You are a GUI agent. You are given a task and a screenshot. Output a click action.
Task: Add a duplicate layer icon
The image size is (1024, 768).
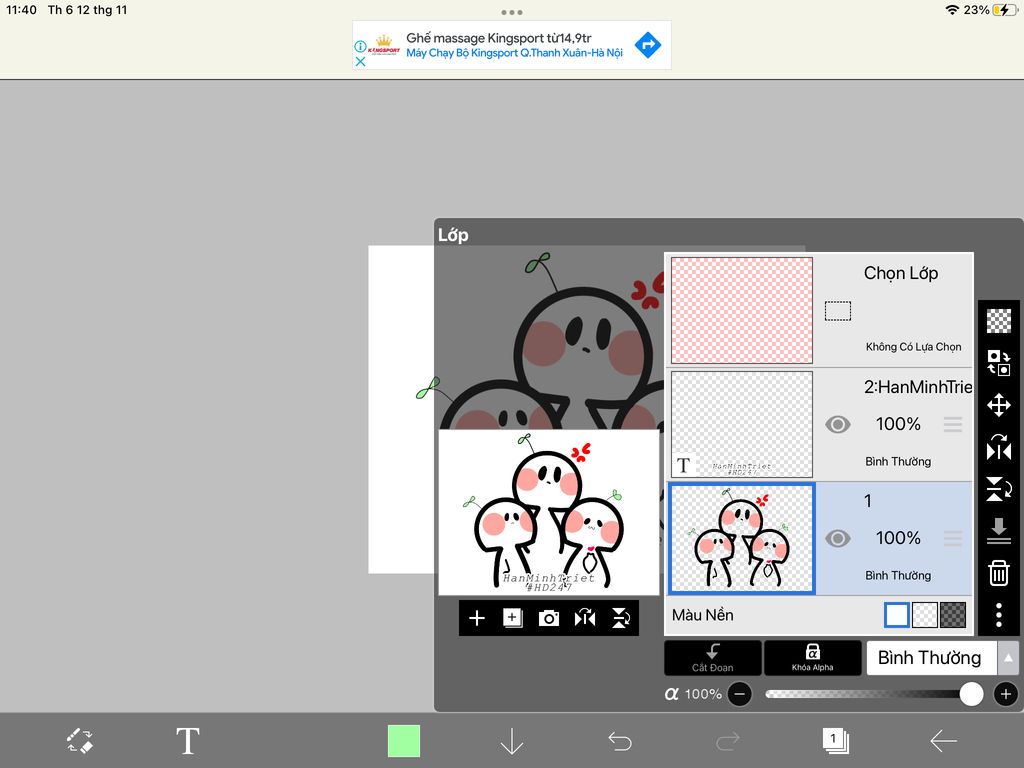pos(513,618)
